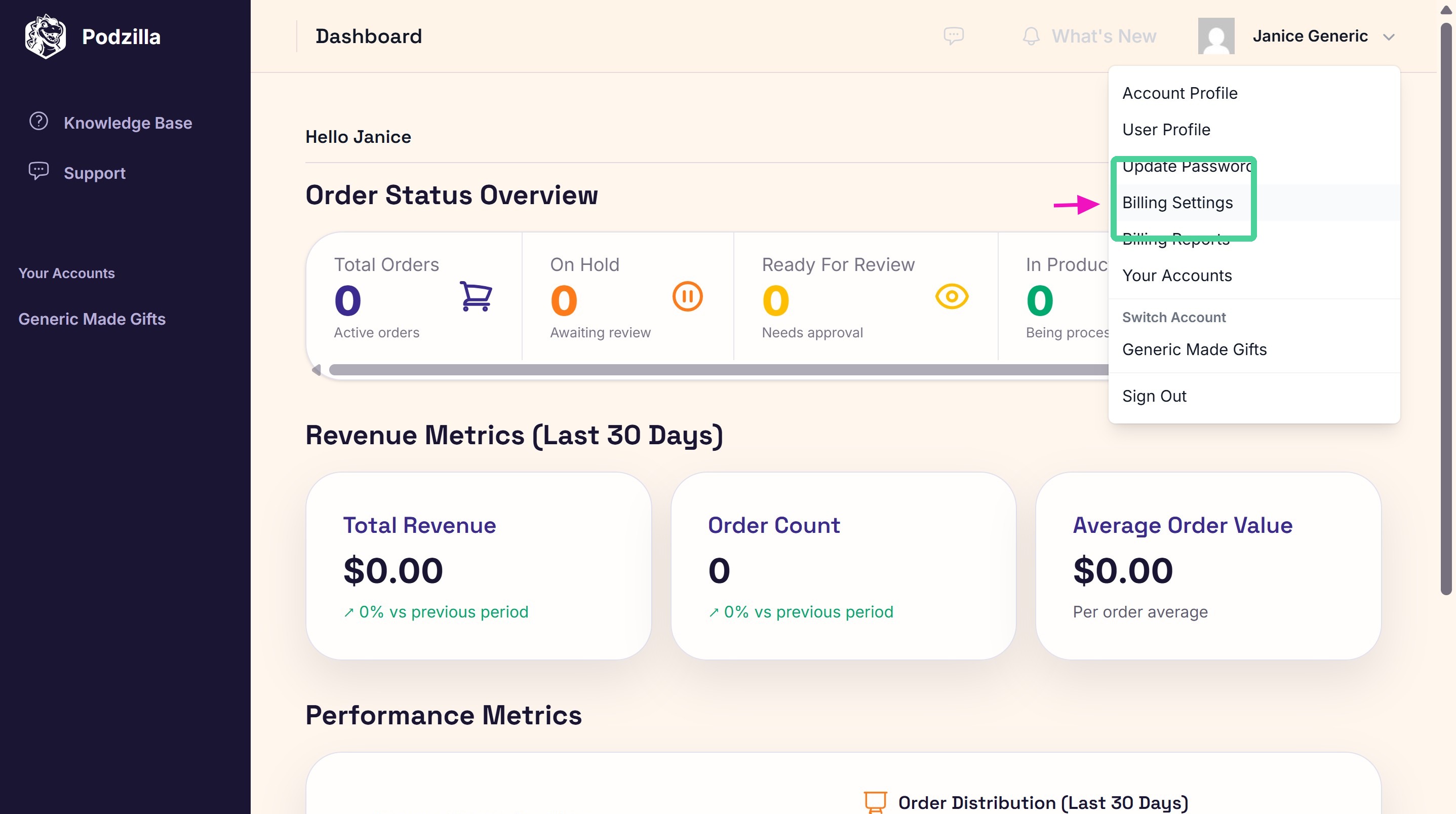
Task: Click the Performance Metrics heading
Action: pyautogui.click(x=444, y=715)
